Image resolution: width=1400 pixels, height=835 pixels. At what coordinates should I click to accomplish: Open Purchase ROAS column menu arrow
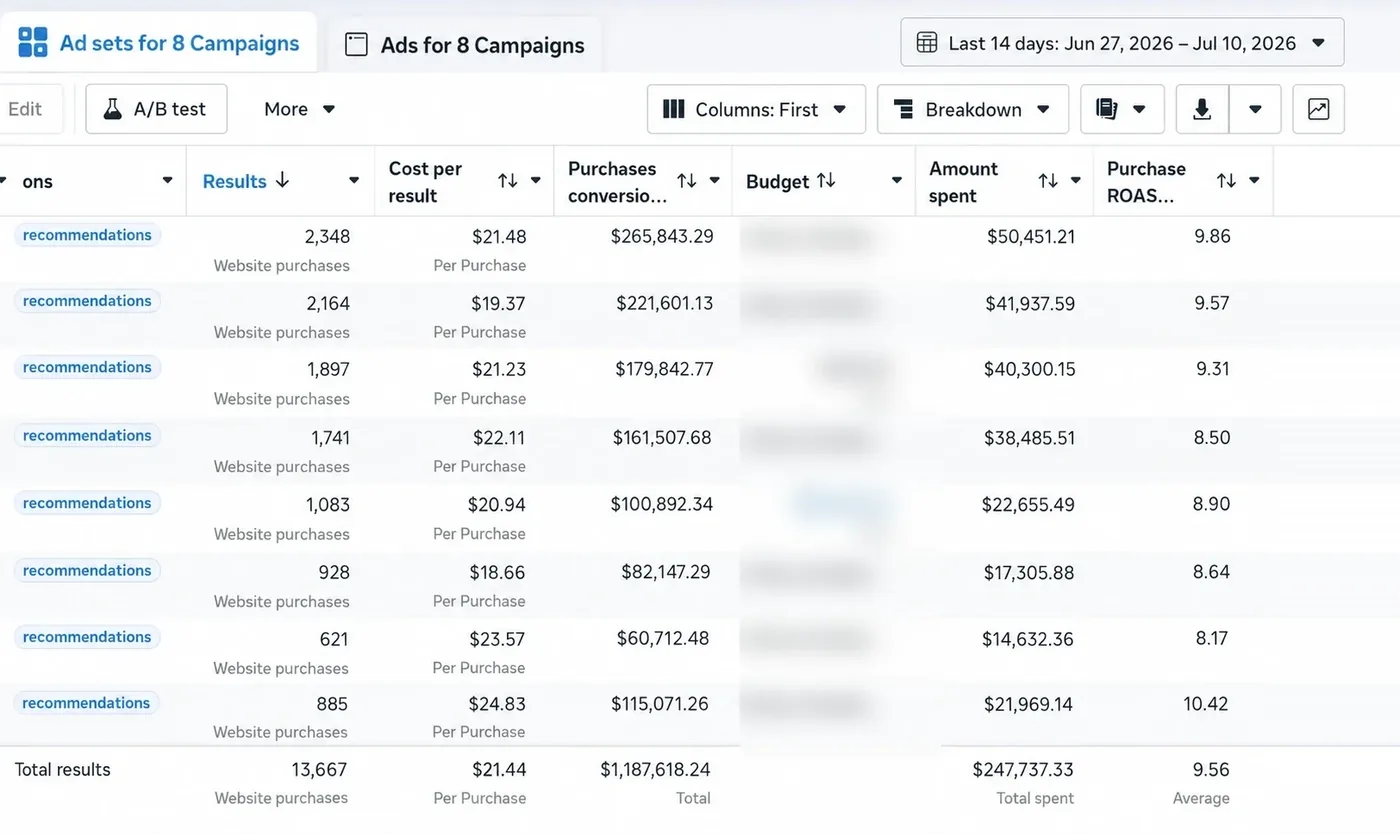[x=1254, y=181]
